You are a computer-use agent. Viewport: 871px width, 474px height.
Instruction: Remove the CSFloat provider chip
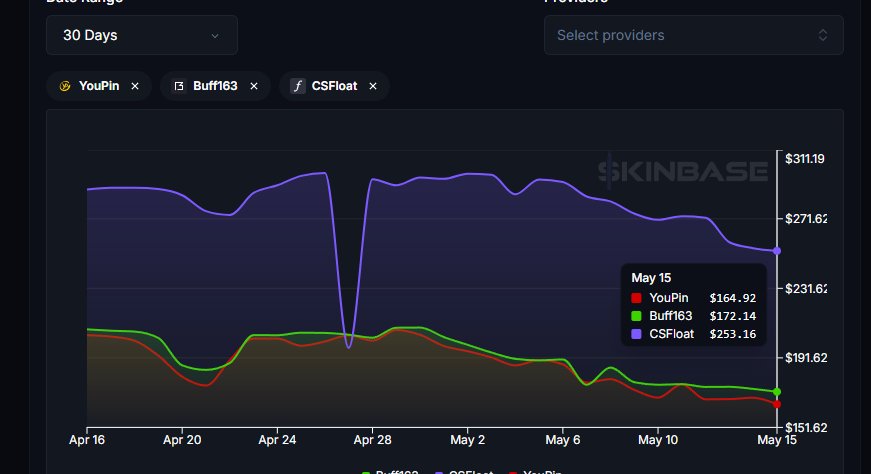tap(373, 86)
